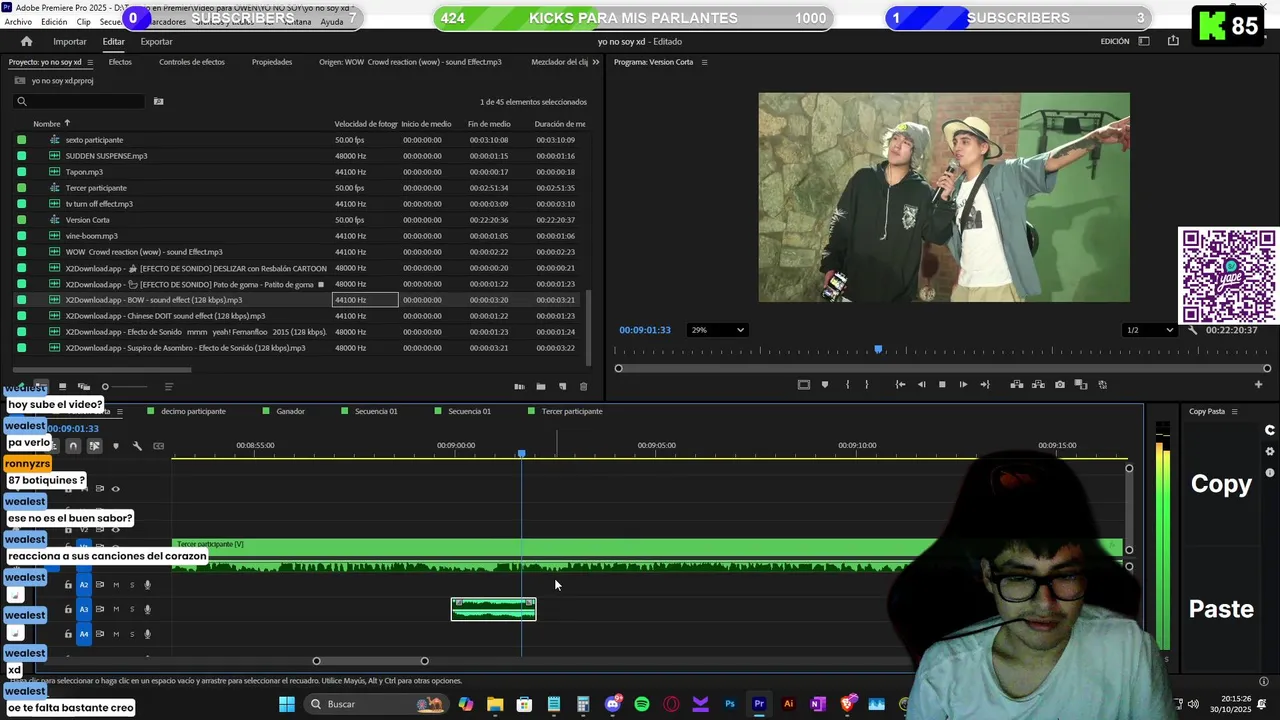Click the Program monitor timecode 00:09:01:33
This screenshot has height=720, width=1280.
coord(645,330)
